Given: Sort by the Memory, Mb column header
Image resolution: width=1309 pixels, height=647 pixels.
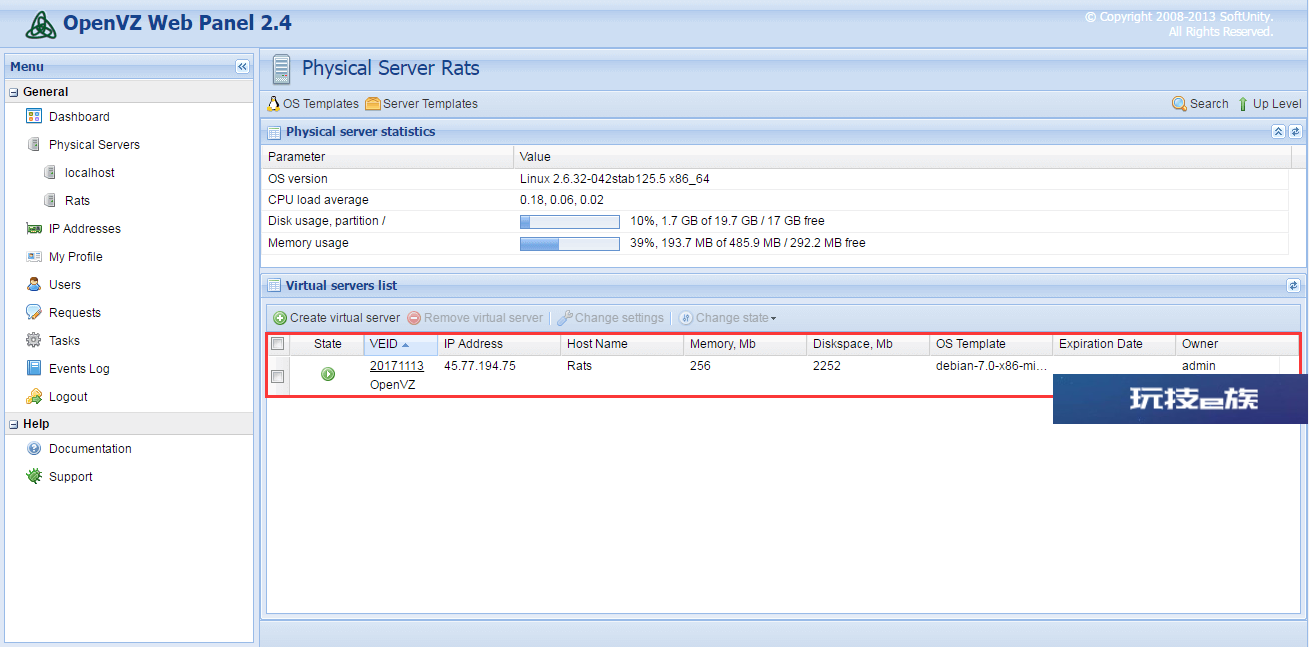Looking at the screenshot, I should tap(745, 344).
